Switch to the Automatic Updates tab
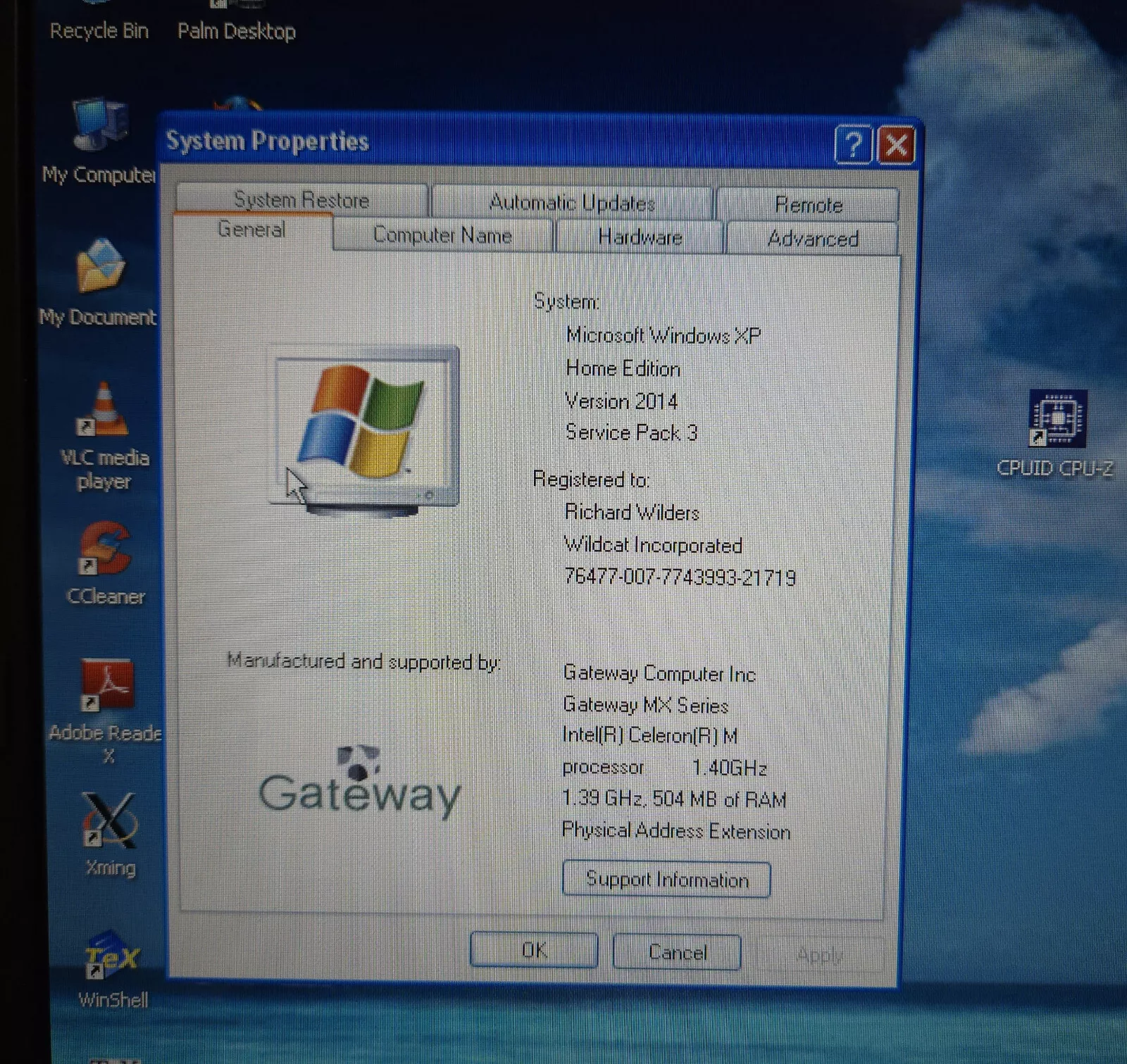Screen dimensions: 1127x1064 [572, 204]
